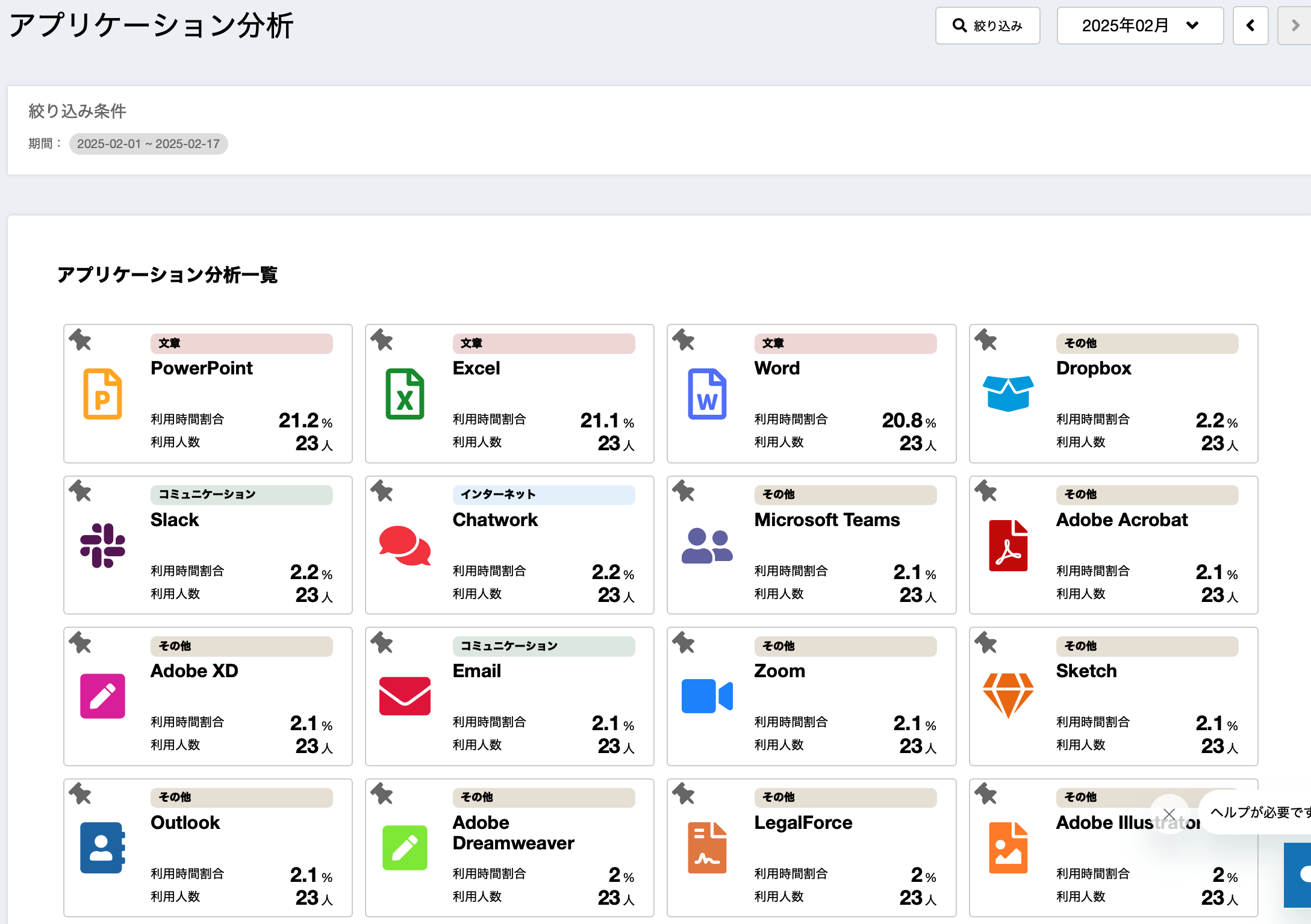This screenshot has width=1311, height=924.
Task: Open the Microsoft Teams app name link
Action: coord(827,520)
